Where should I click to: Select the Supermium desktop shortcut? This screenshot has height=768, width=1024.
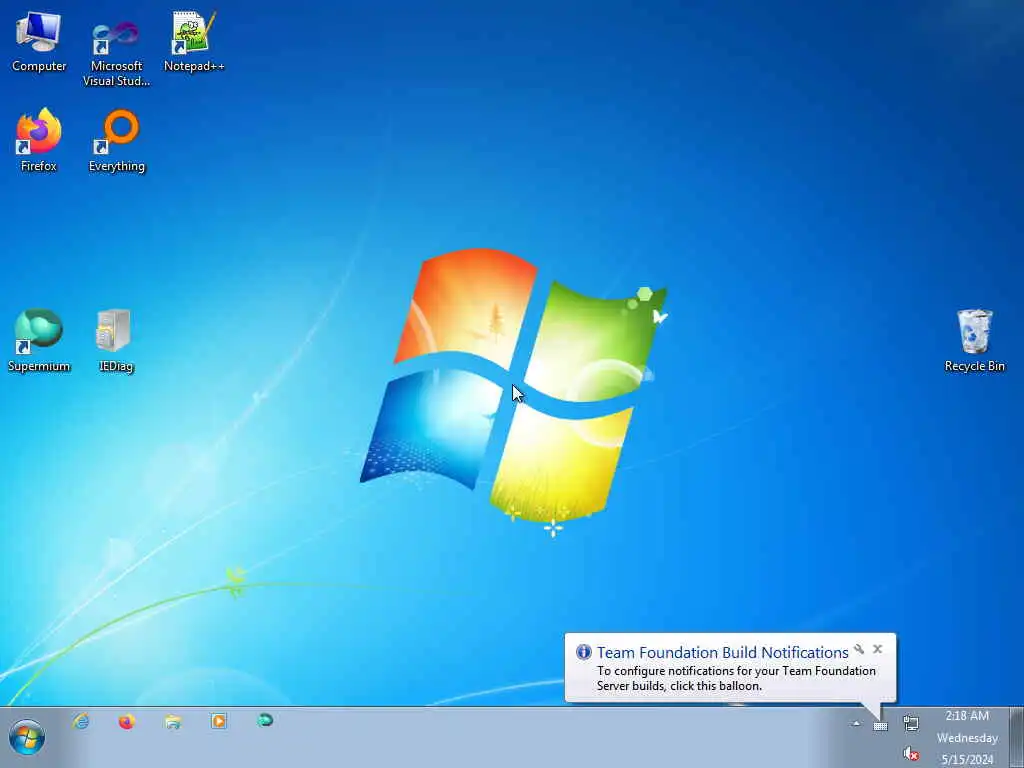(39, 341)
